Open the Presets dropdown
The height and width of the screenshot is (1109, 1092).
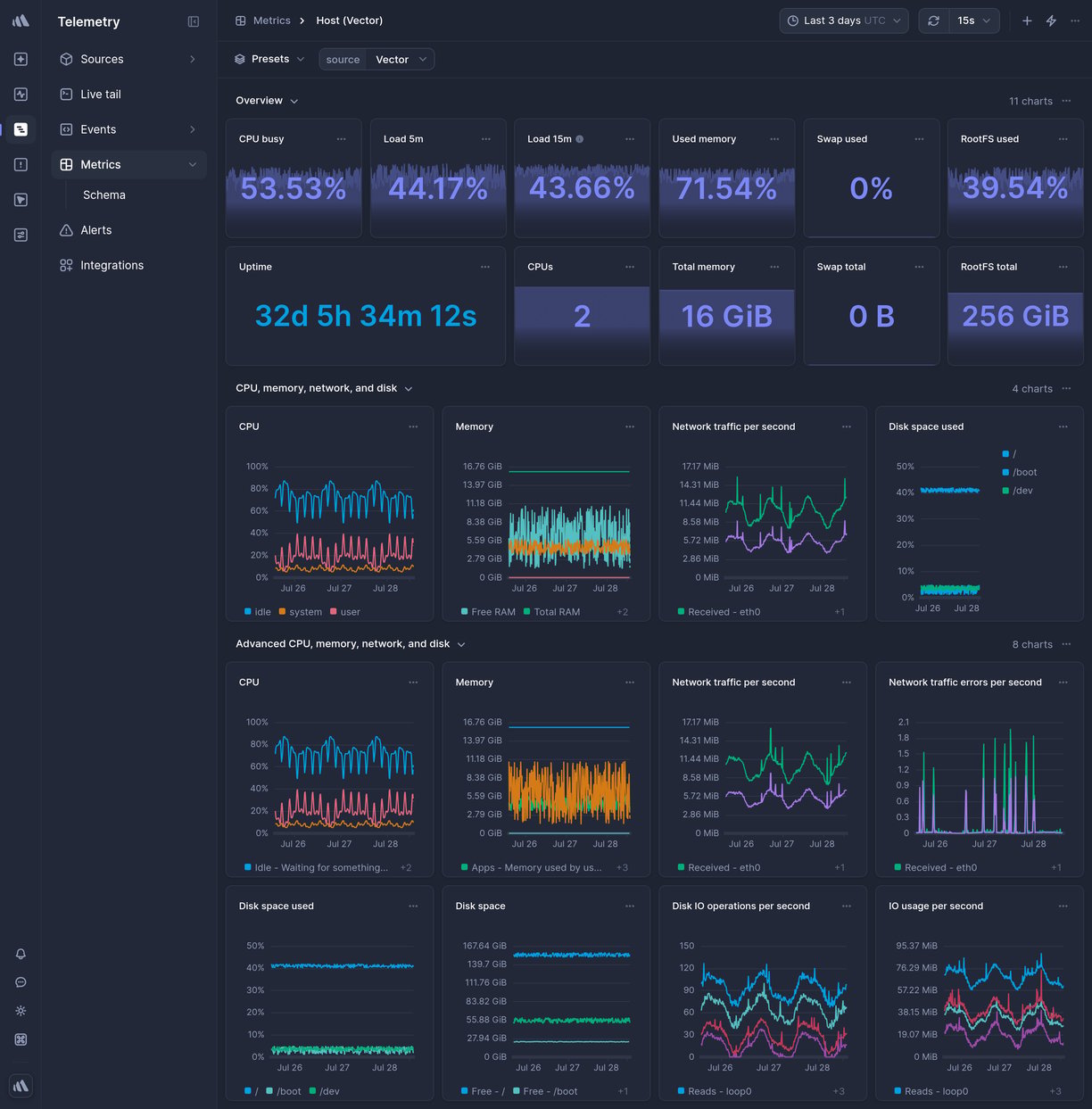269,59
